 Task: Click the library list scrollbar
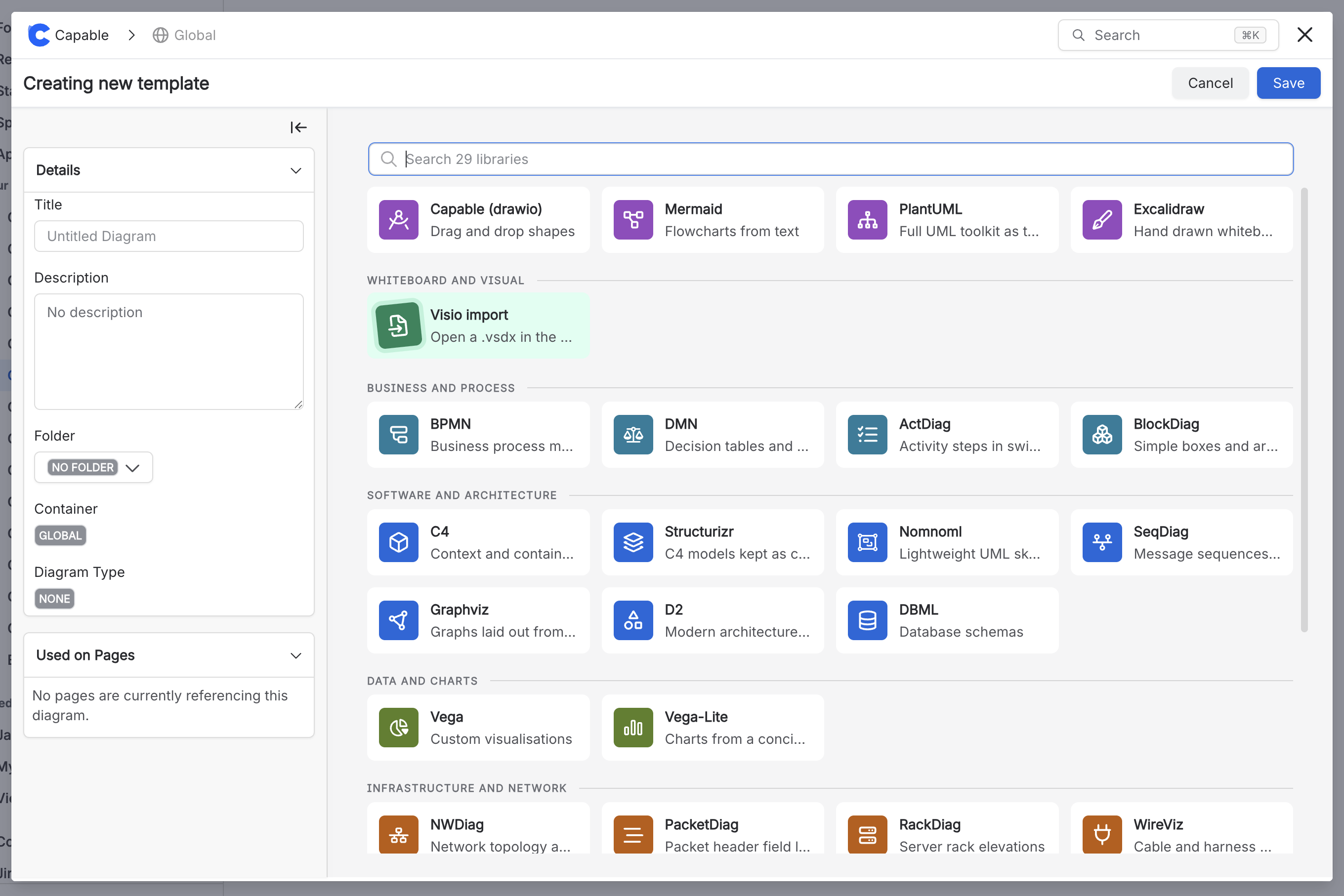click(1304, 409)
